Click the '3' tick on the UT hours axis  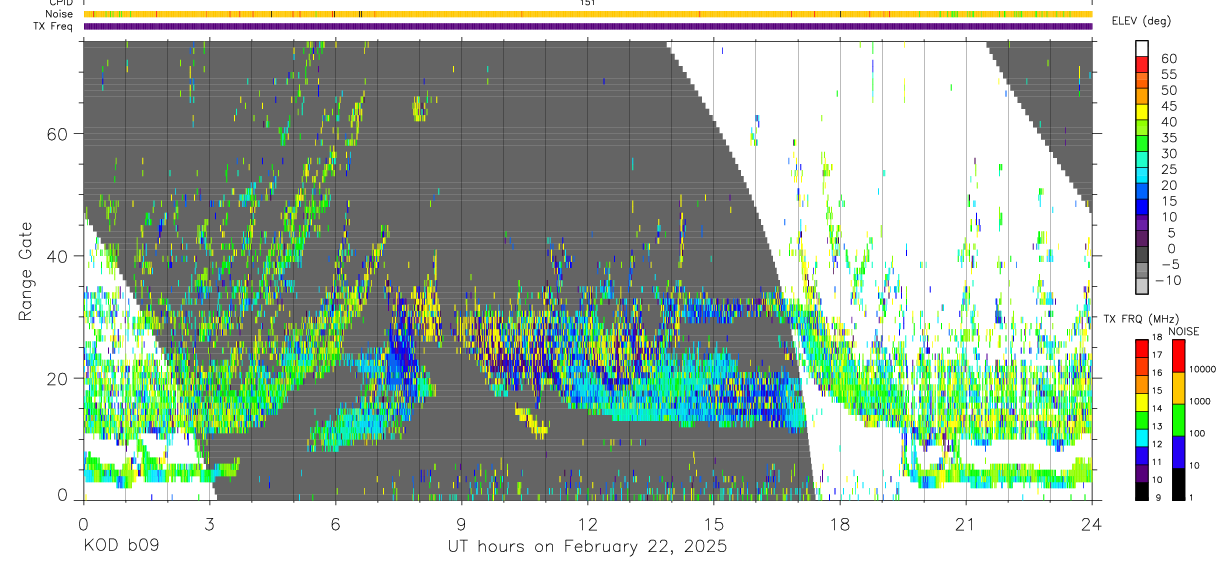pos(209,523)
